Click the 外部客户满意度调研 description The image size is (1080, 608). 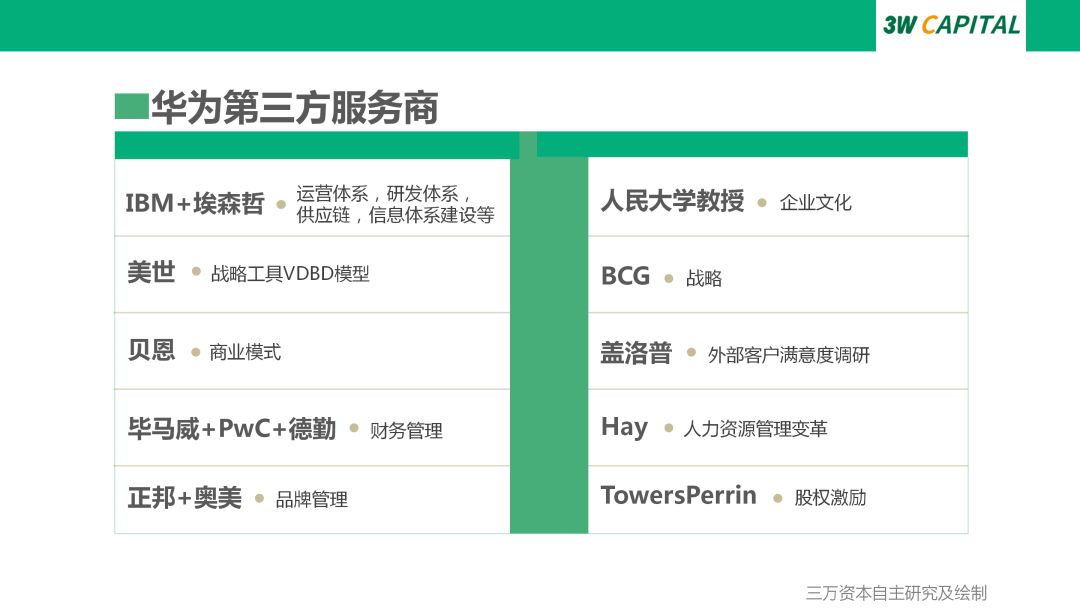point(788,355)
